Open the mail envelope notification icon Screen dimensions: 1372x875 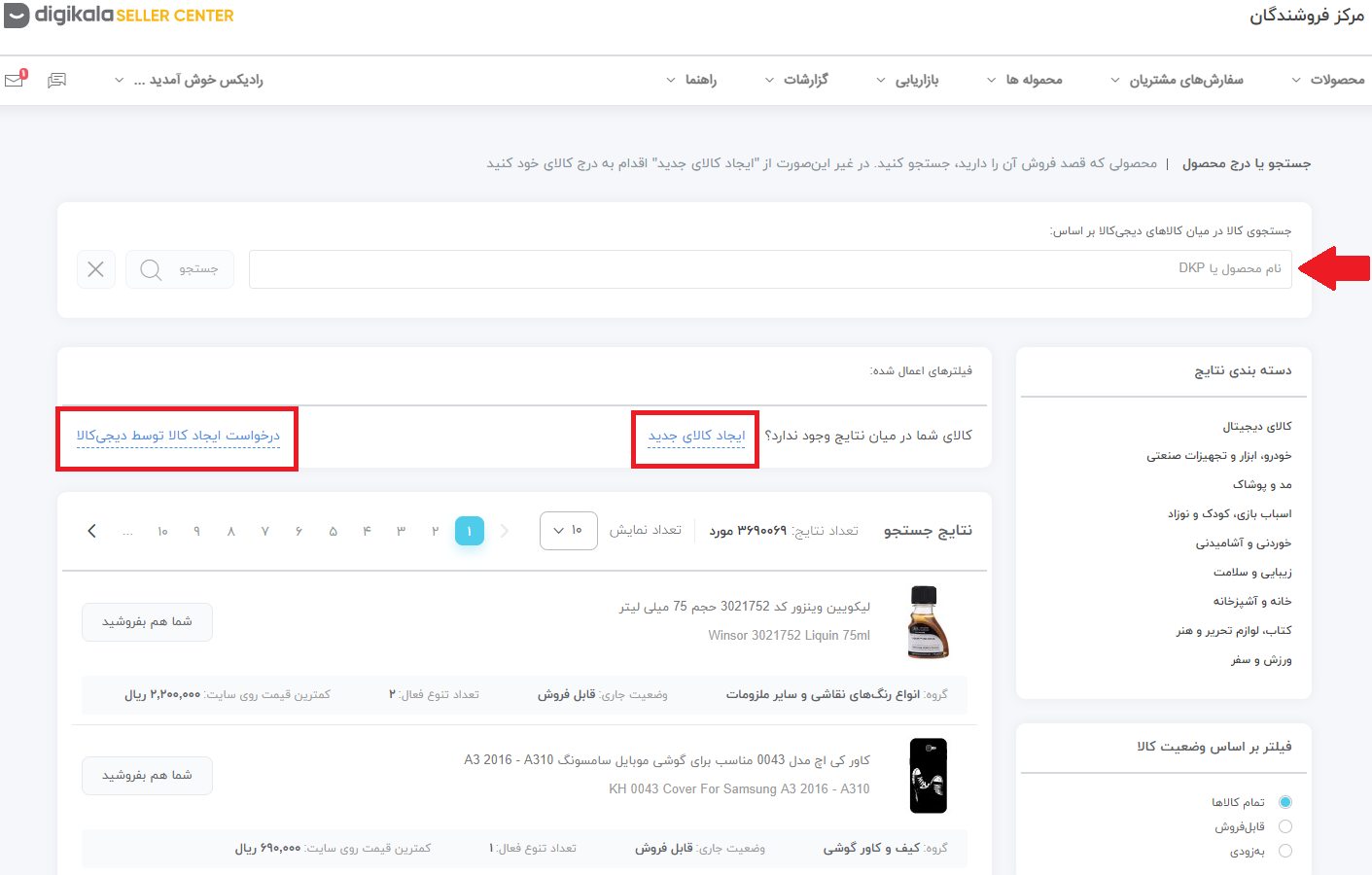[16, 79]
